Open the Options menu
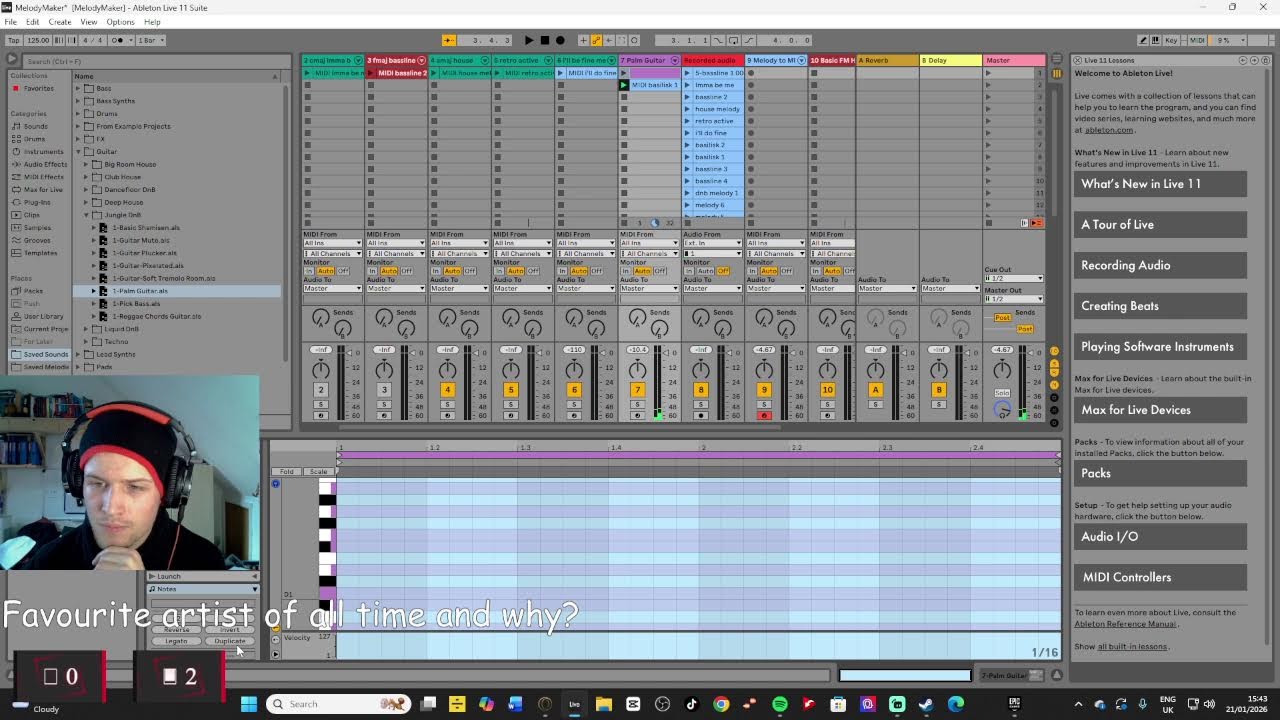The height and width of the screenshot is (720, 1280). pyautogui.click(x=120, y=22)
